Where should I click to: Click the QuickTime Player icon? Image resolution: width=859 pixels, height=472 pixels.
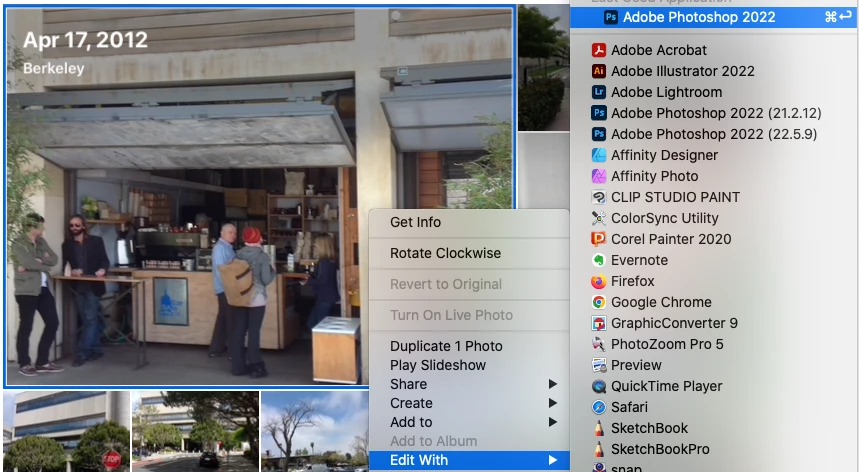pos(598,387)
